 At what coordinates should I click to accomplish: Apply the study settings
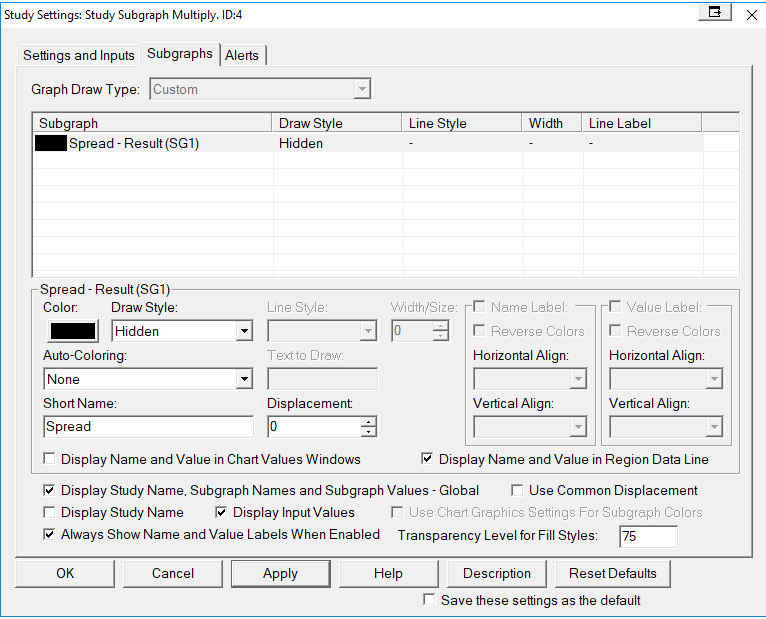[280, 573]
